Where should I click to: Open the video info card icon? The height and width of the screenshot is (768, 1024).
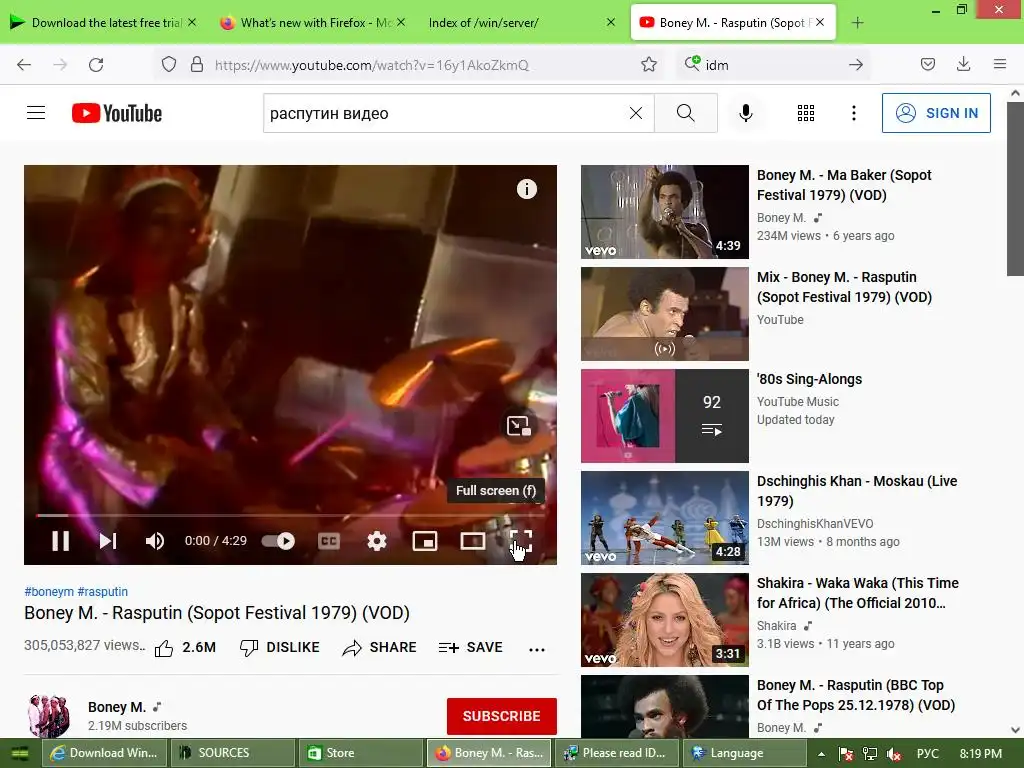(x=527, y=189)
